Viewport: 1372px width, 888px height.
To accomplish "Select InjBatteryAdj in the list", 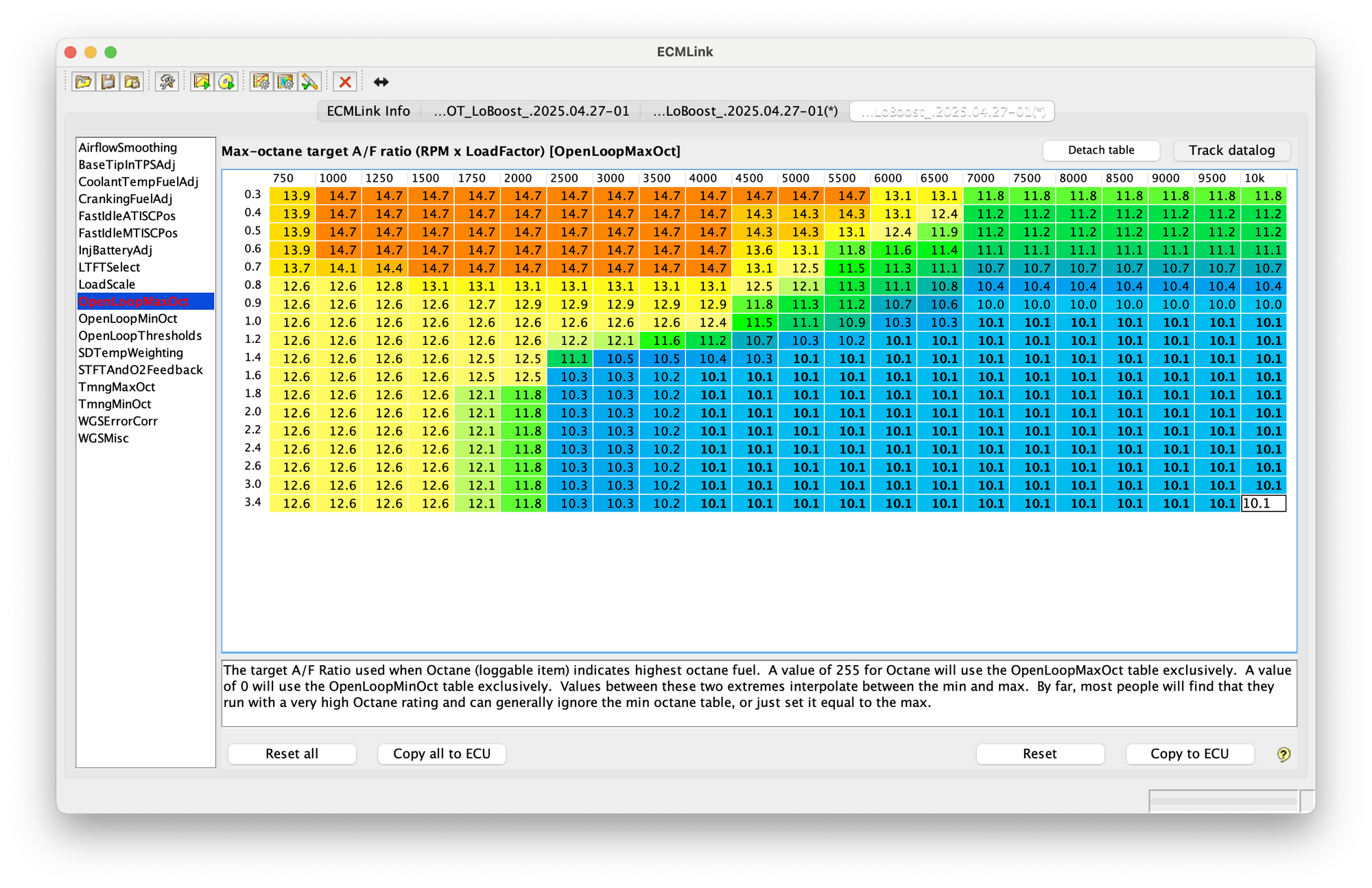I will [145, 250].
